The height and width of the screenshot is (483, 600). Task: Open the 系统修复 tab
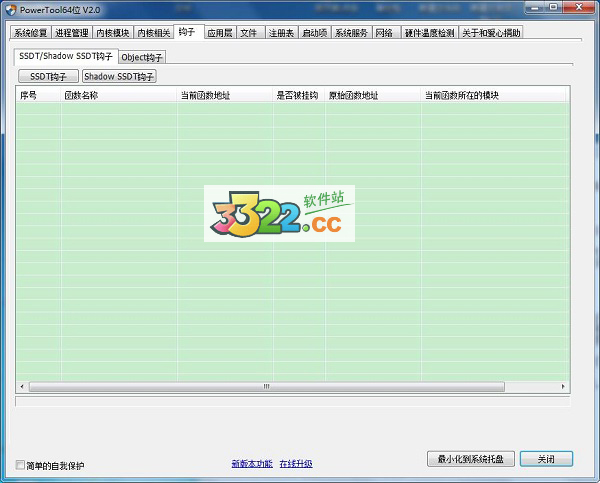(x=31, y=33)
